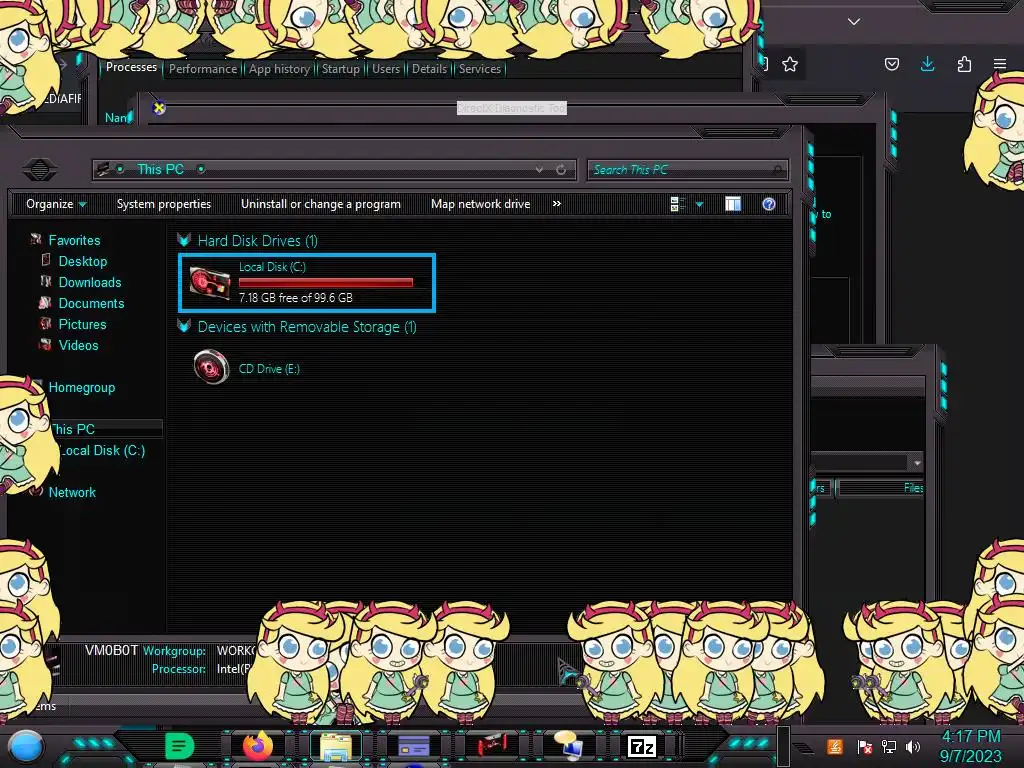Select Favorites in navigation pane
1024x768 pixels.
point(74,240)
